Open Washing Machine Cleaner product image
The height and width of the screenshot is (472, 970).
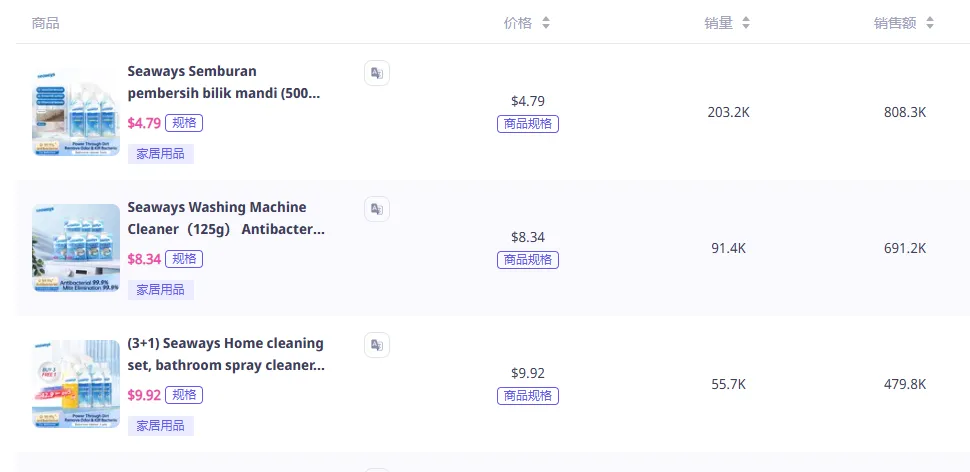coord(76,248)
